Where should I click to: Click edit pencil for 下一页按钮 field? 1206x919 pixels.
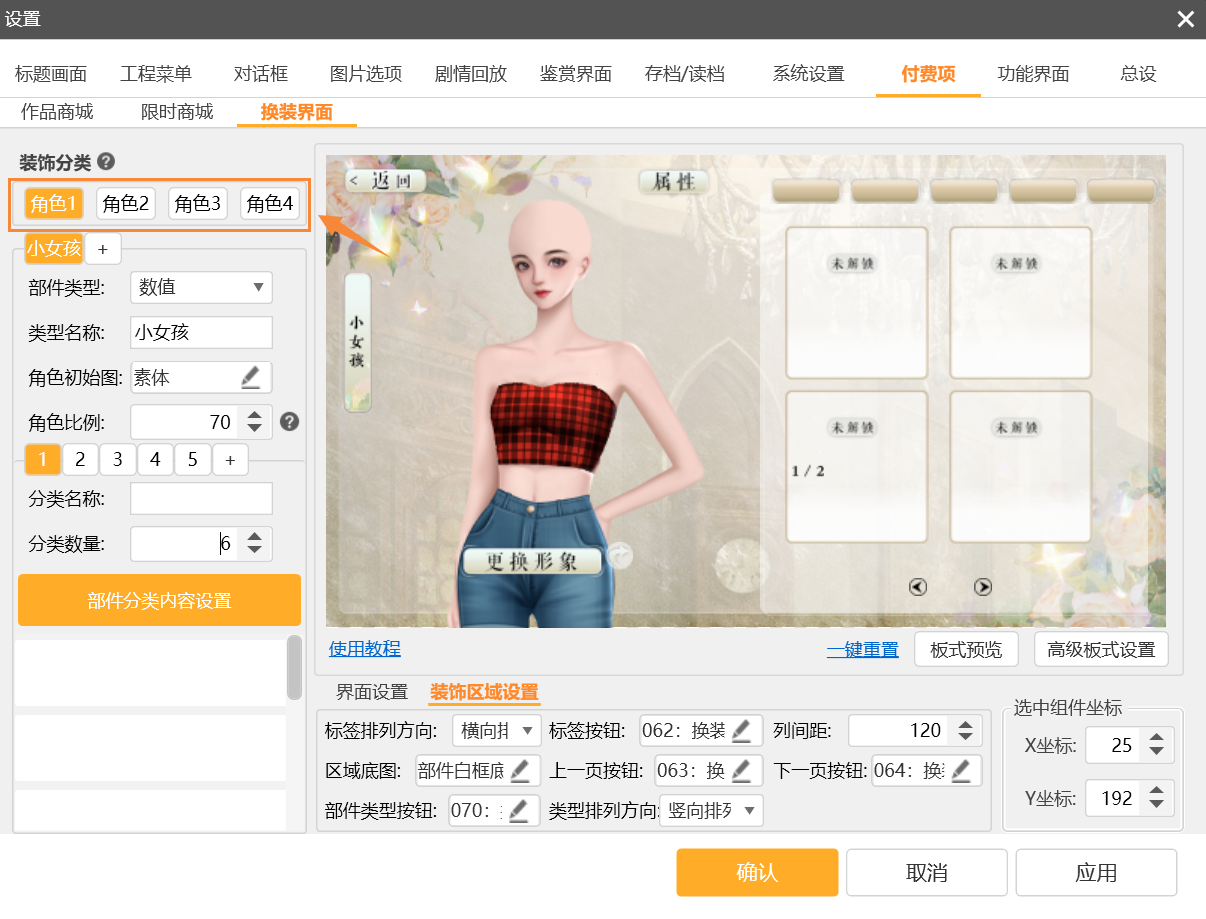[961, 770]
